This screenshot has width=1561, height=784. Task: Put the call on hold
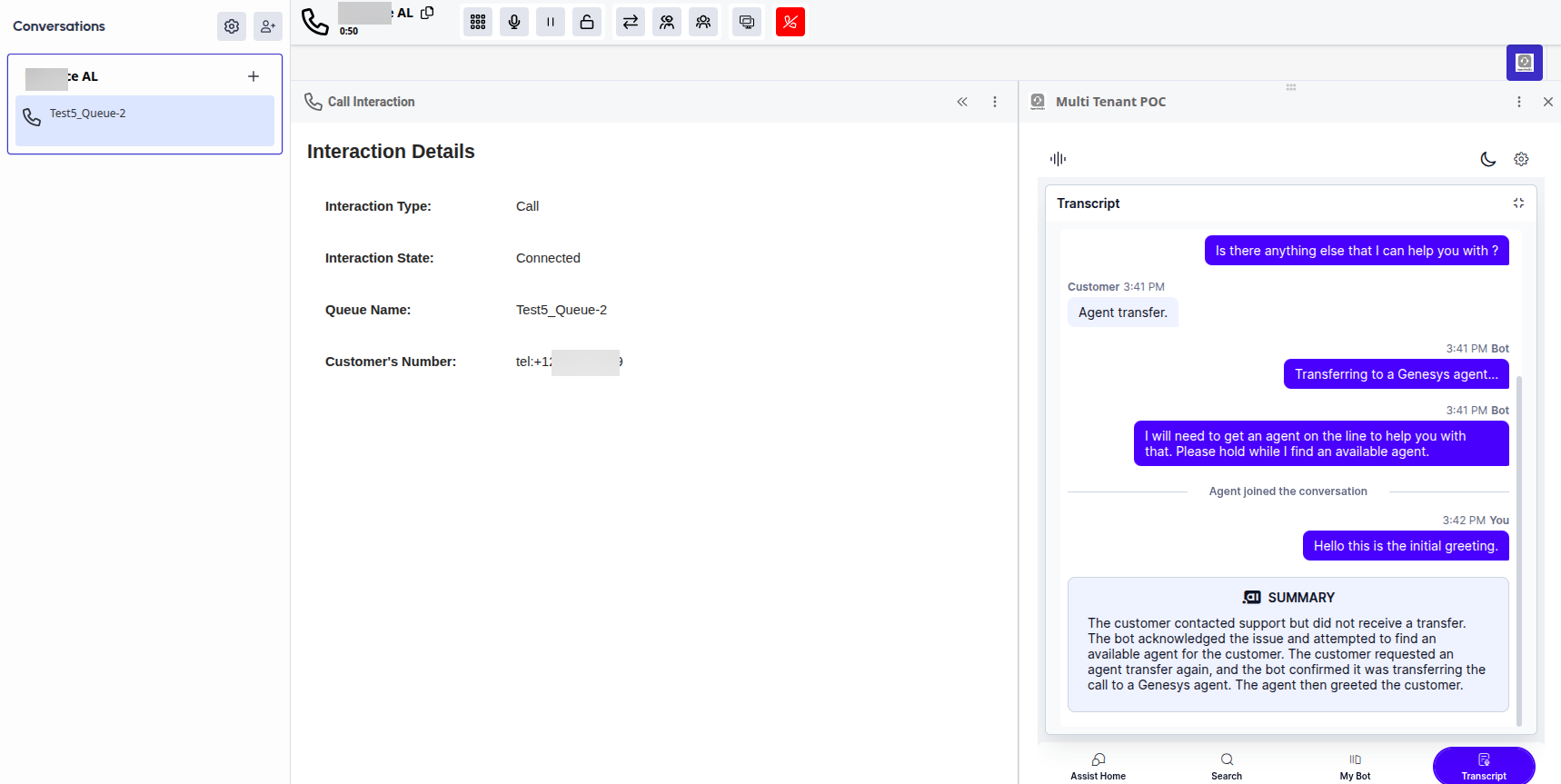[x=551, y=22]
